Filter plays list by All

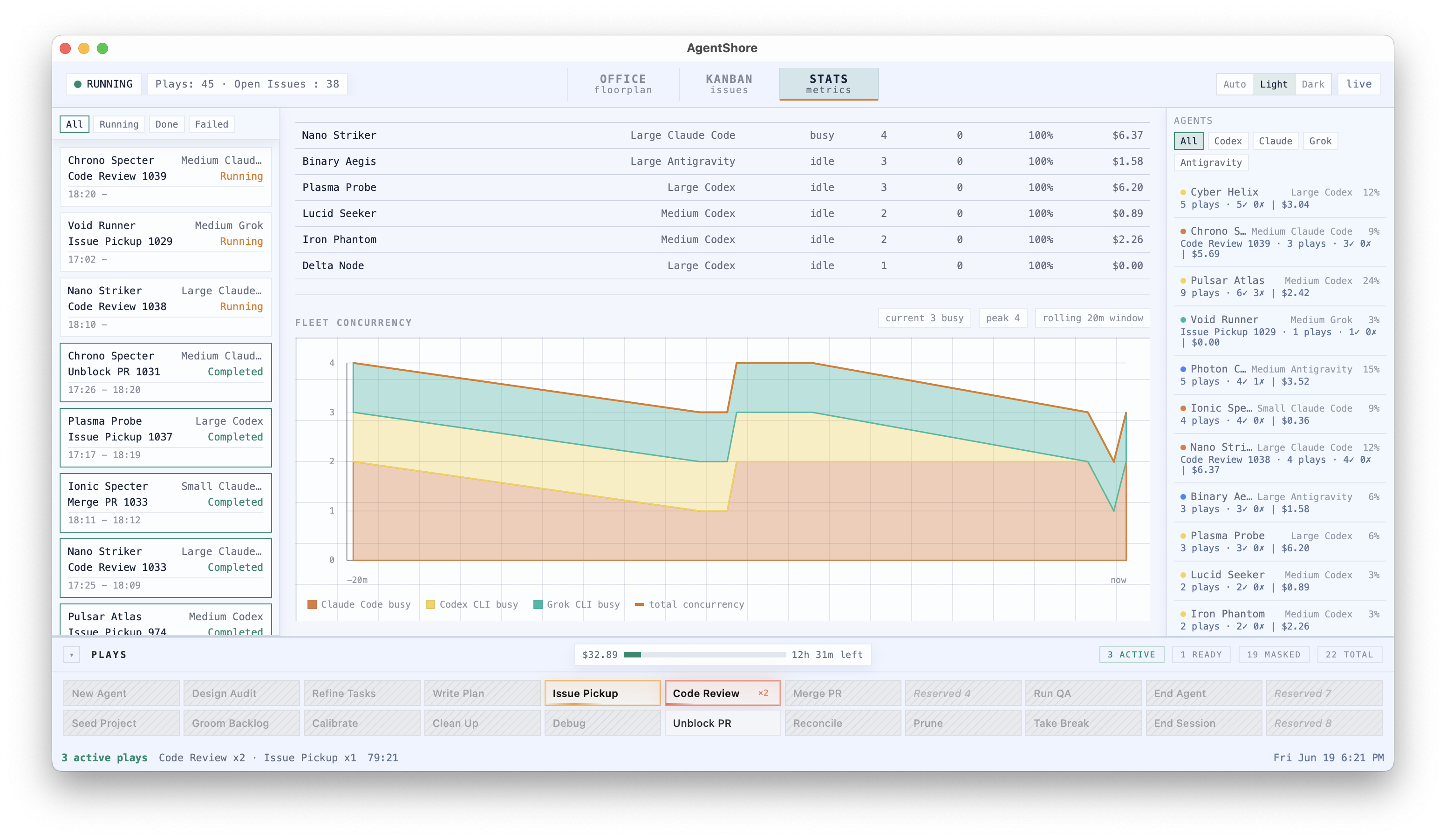point(75,124)
